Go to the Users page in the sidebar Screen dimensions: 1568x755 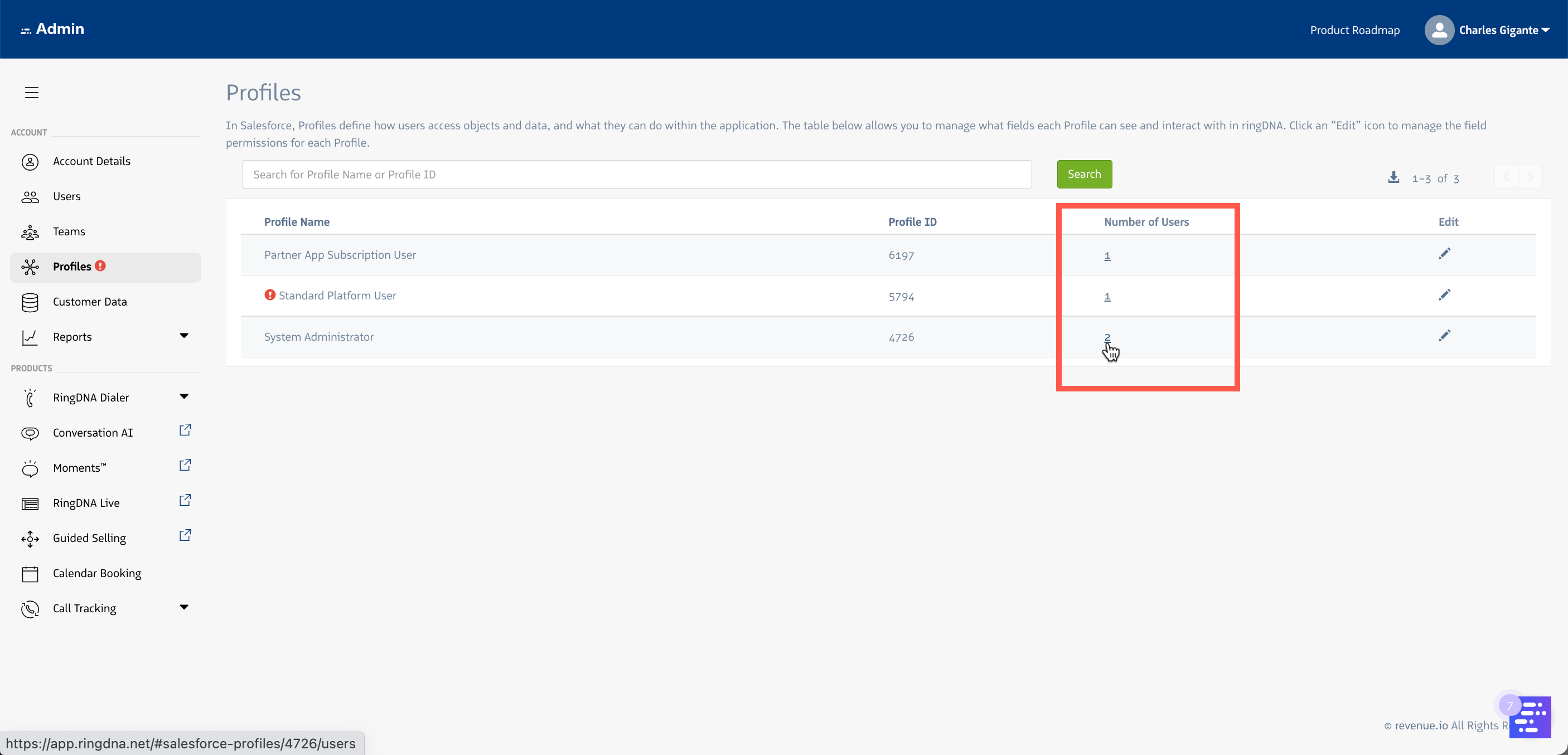click(x=66, y=196)
